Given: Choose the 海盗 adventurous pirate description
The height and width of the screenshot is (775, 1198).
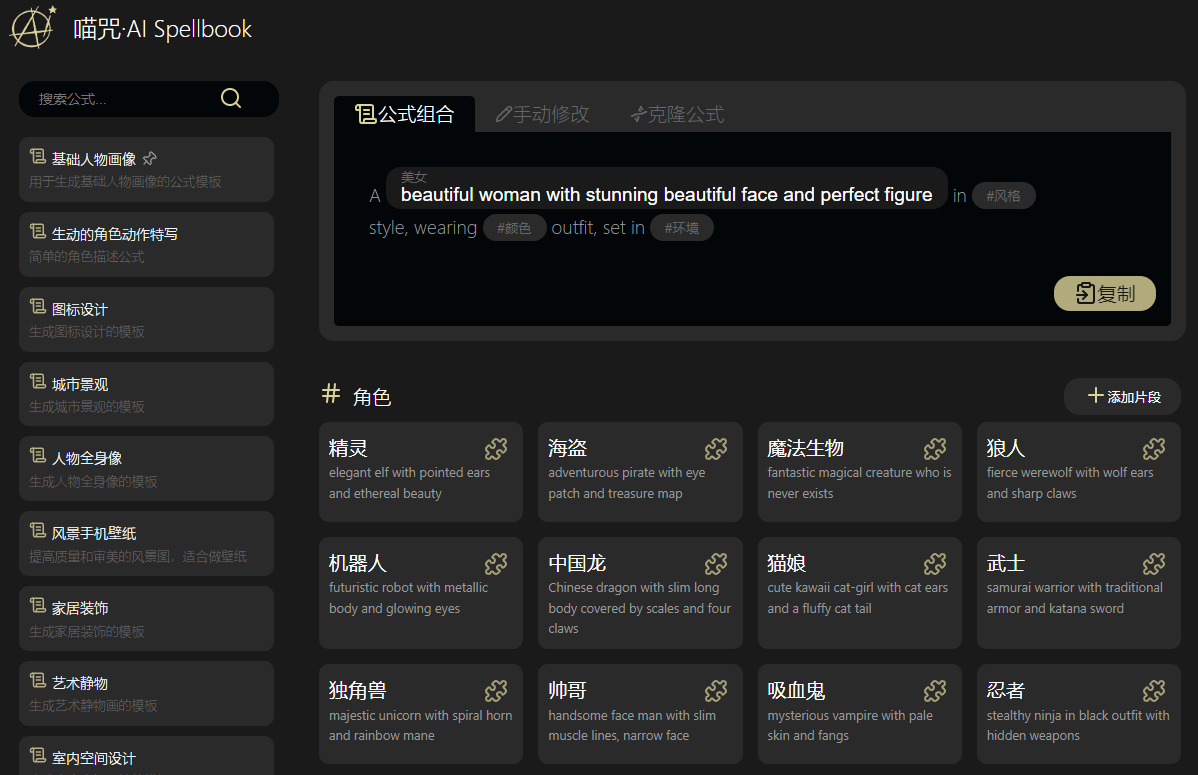Looking at the screenshot, I should point(627,483).
